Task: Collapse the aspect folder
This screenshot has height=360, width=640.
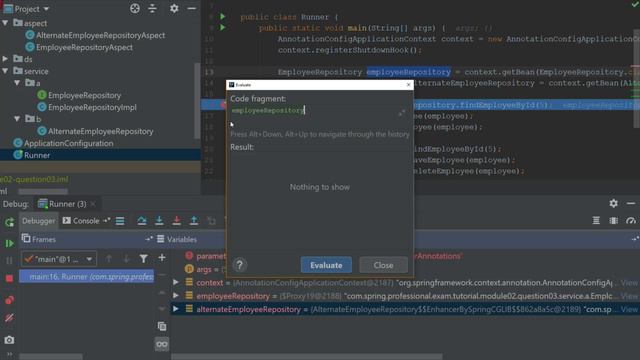Action: pos(5,23)
